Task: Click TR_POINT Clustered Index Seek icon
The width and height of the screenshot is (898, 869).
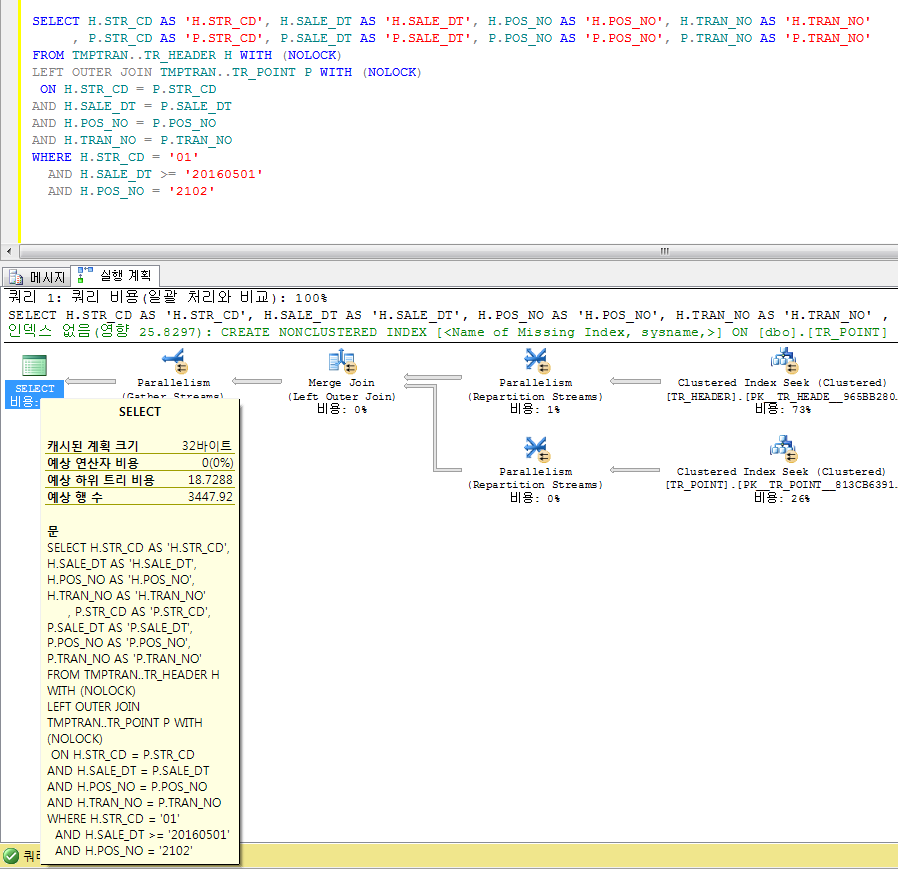Action: pyautogui.click(x=783, y=449)
